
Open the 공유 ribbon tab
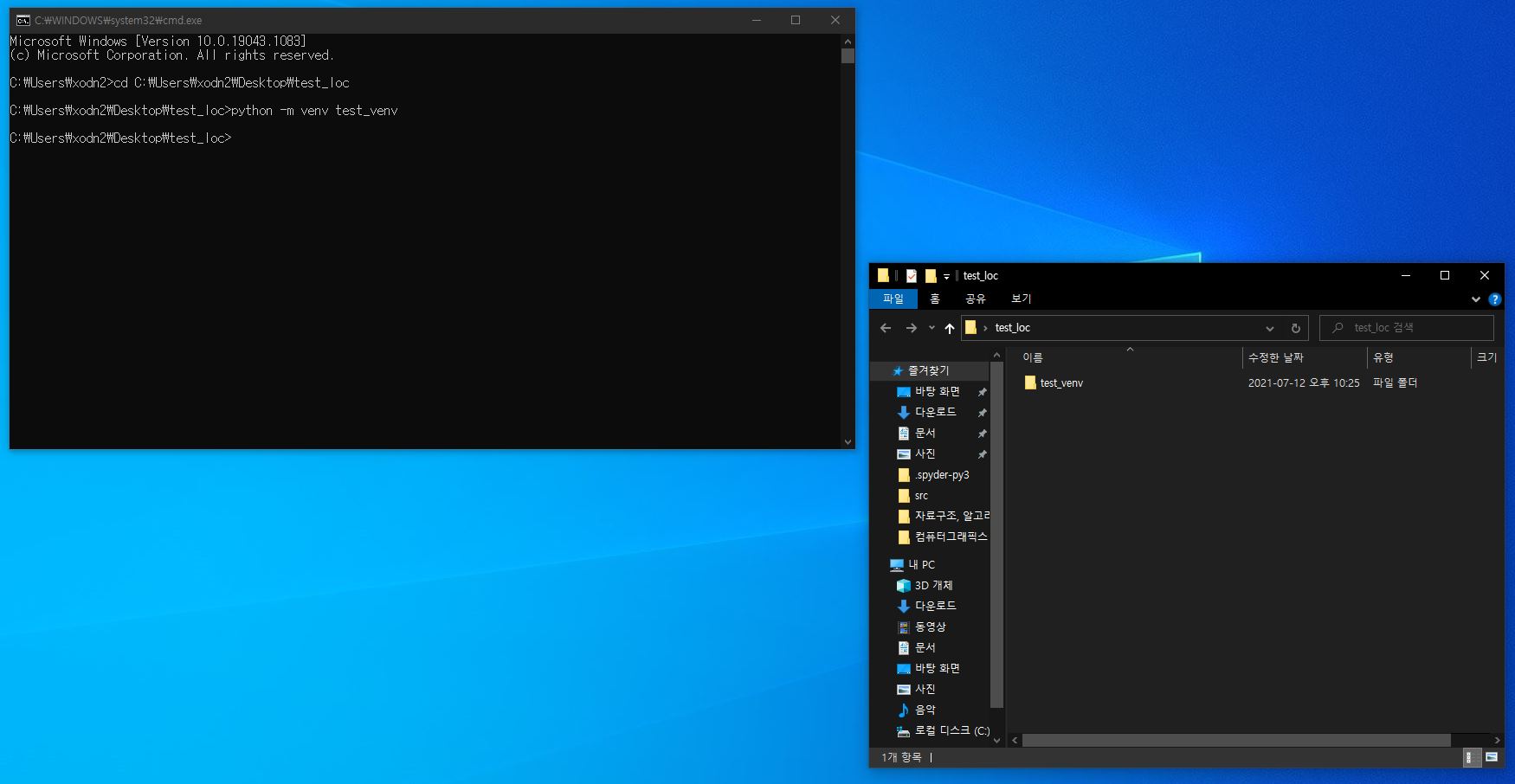point(976,299)
